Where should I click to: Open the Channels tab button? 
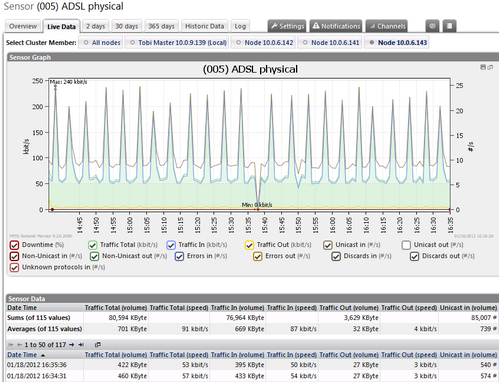coord(387,26)
